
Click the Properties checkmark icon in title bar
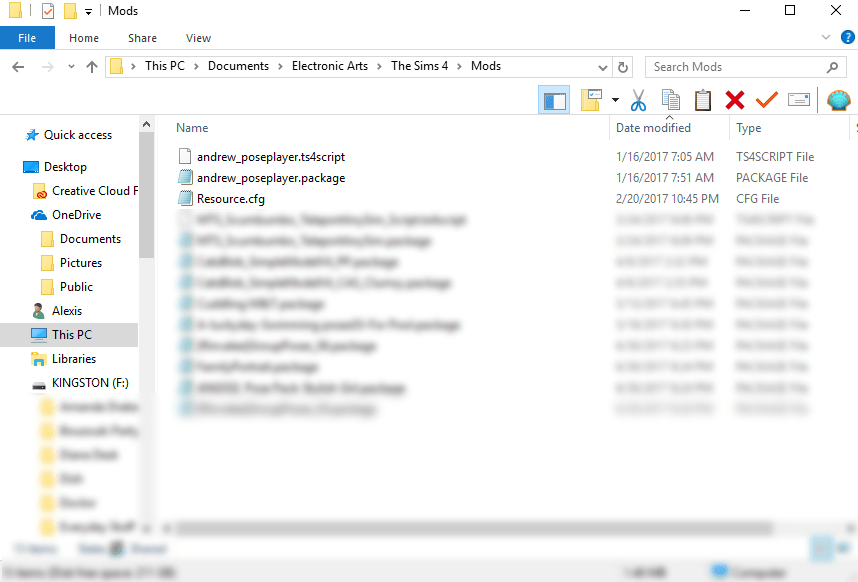pos(48,10)
